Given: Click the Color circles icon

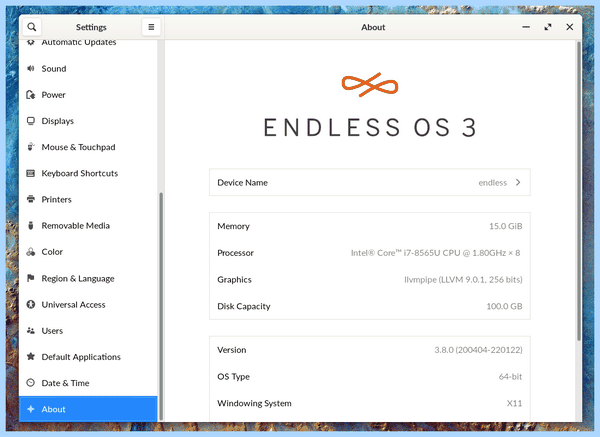Looking at the screenshot, I should coord(31,252).
